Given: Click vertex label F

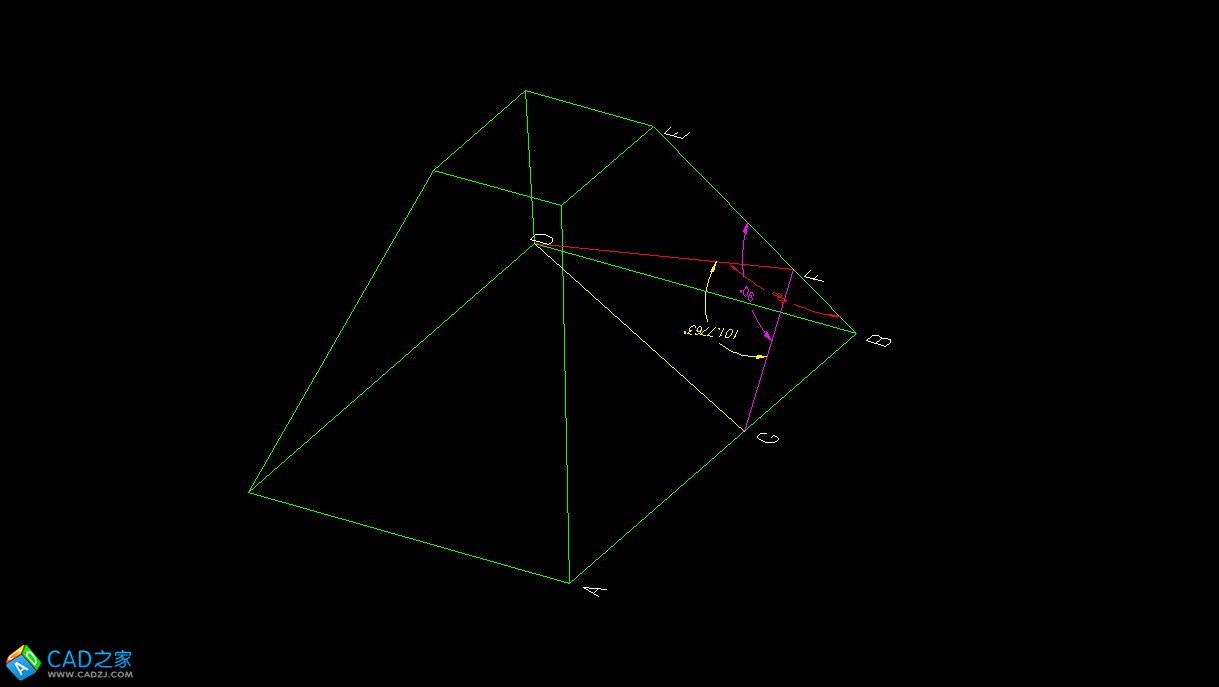Looking at the screenshot, I should [x=814, y=275].
